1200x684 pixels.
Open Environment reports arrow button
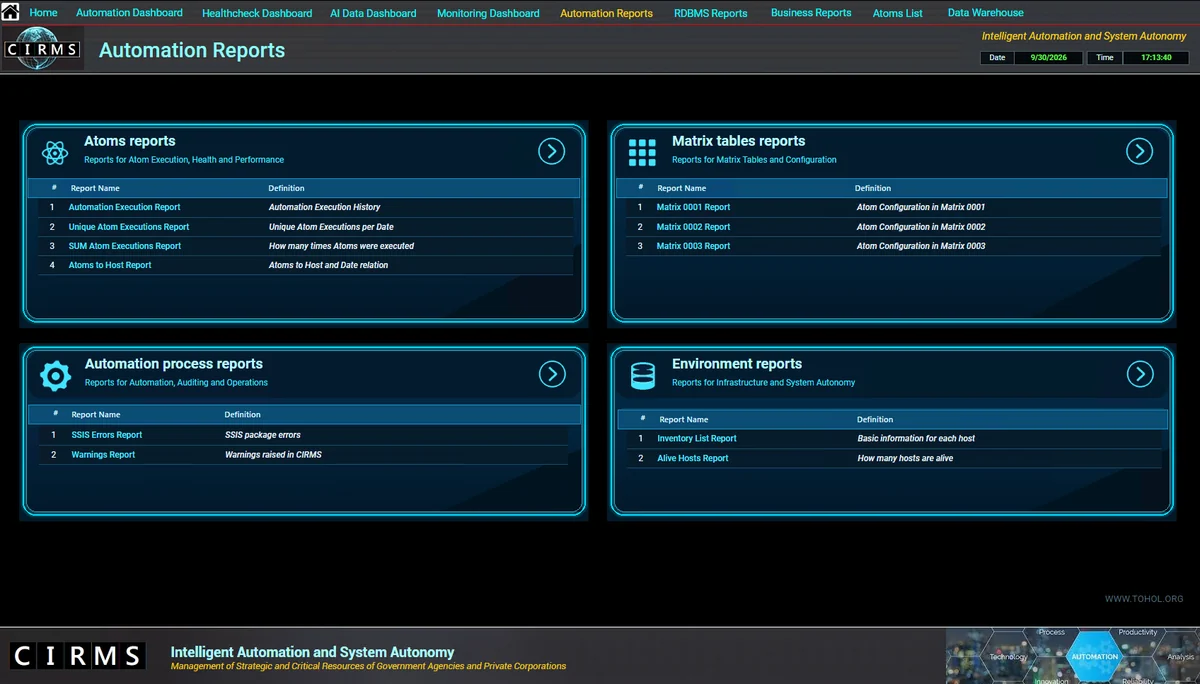pos(1139,374)
